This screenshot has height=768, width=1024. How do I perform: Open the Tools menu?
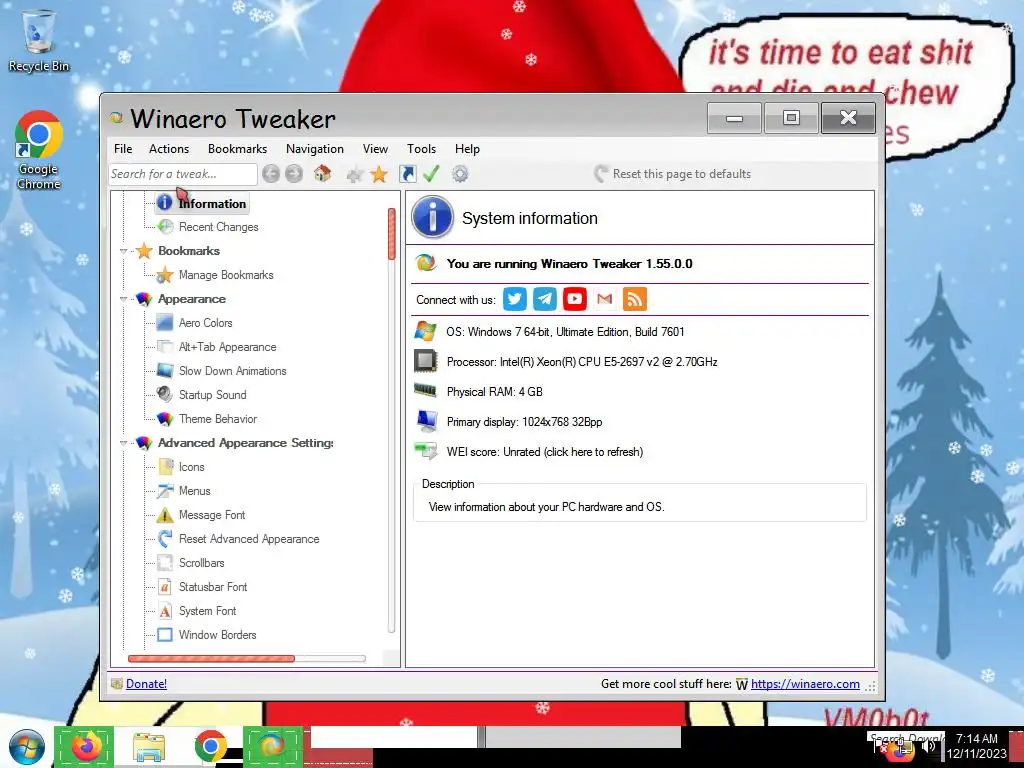pos(421,149)
